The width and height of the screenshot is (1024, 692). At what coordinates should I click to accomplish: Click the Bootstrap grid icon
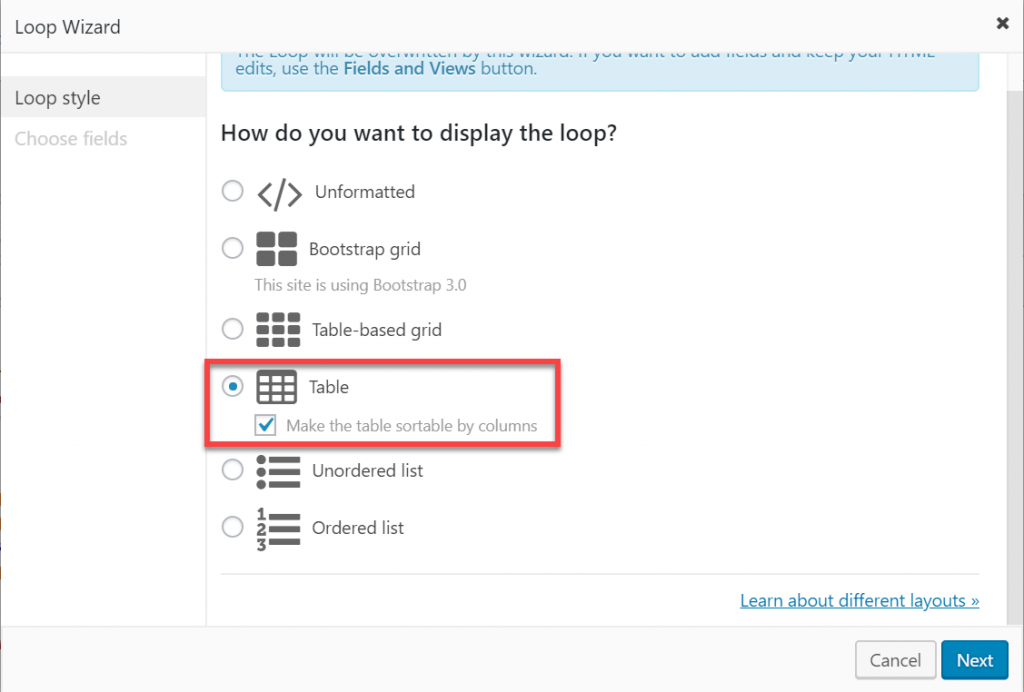(x=277, y=249)
